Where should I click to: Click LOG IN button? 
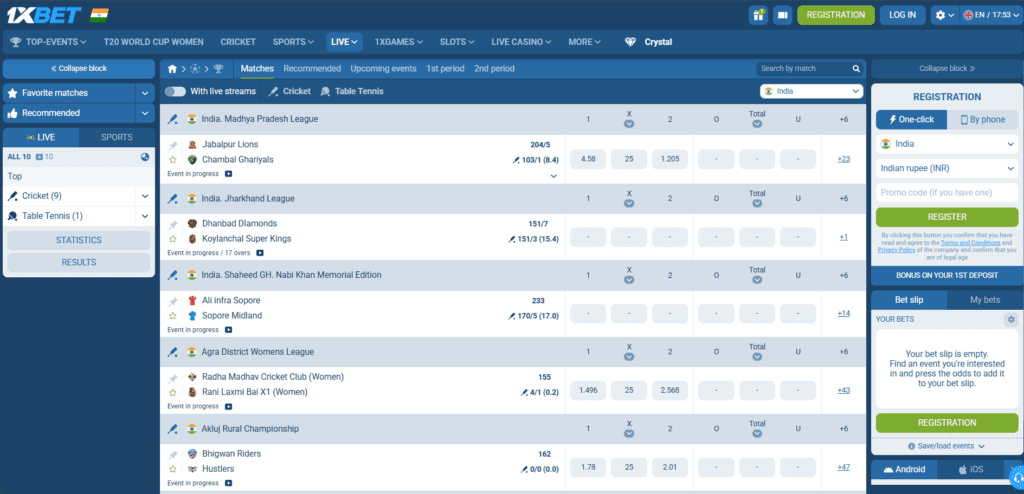click(x=903, y=14)
